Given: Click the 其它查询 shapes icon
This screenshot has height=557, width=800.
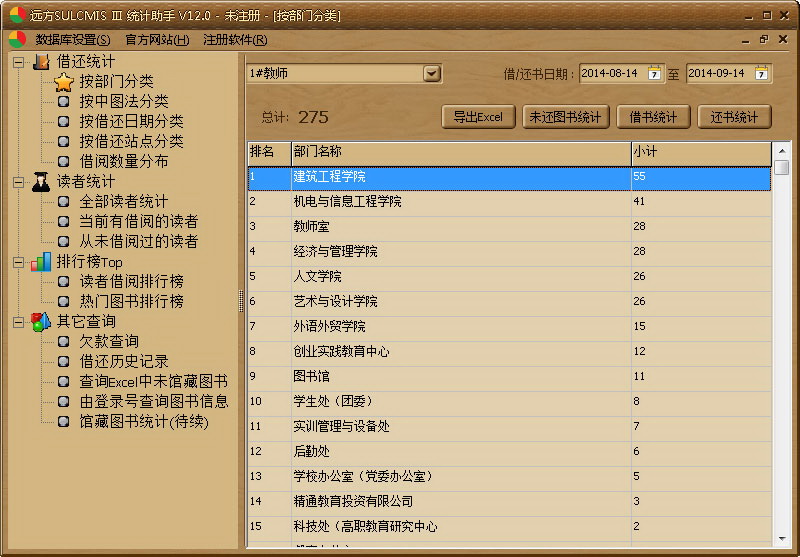Looking at the screenshot, I should [41, 322].
